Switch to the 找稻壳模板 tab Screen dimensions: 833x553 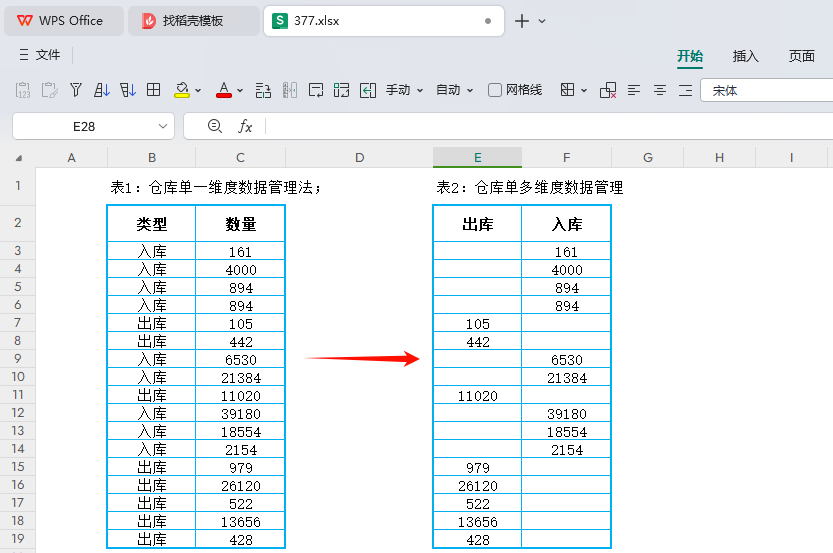(x=193, y=21)
